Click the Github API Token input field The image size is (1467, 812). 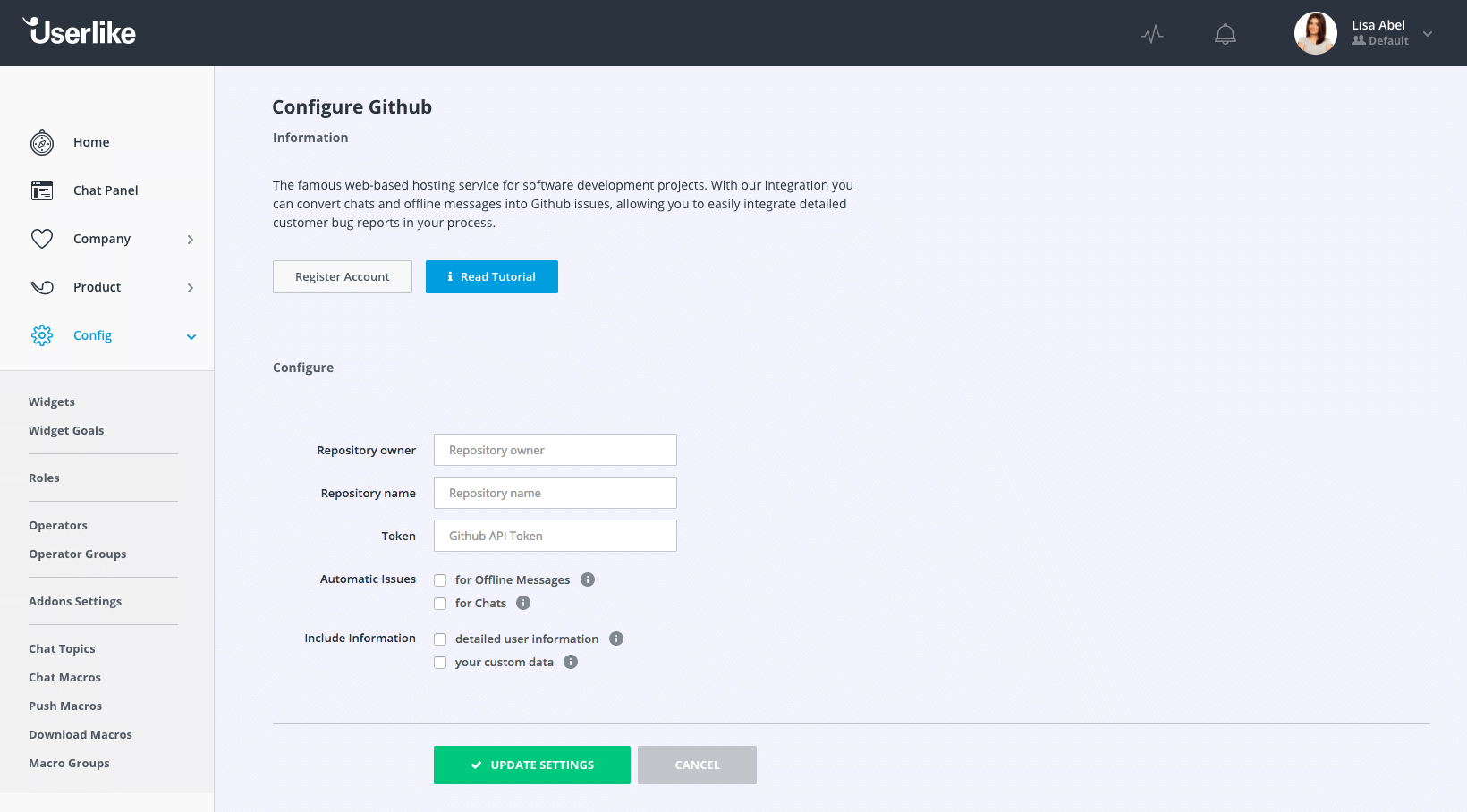[555, 536]
